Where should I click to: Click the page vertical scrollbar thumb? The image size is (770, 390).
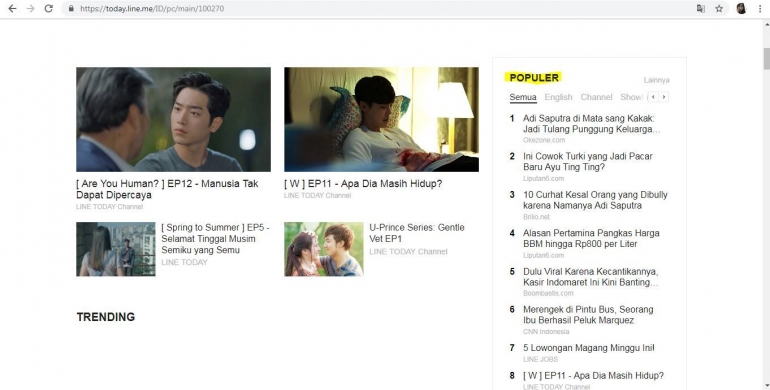767,58
